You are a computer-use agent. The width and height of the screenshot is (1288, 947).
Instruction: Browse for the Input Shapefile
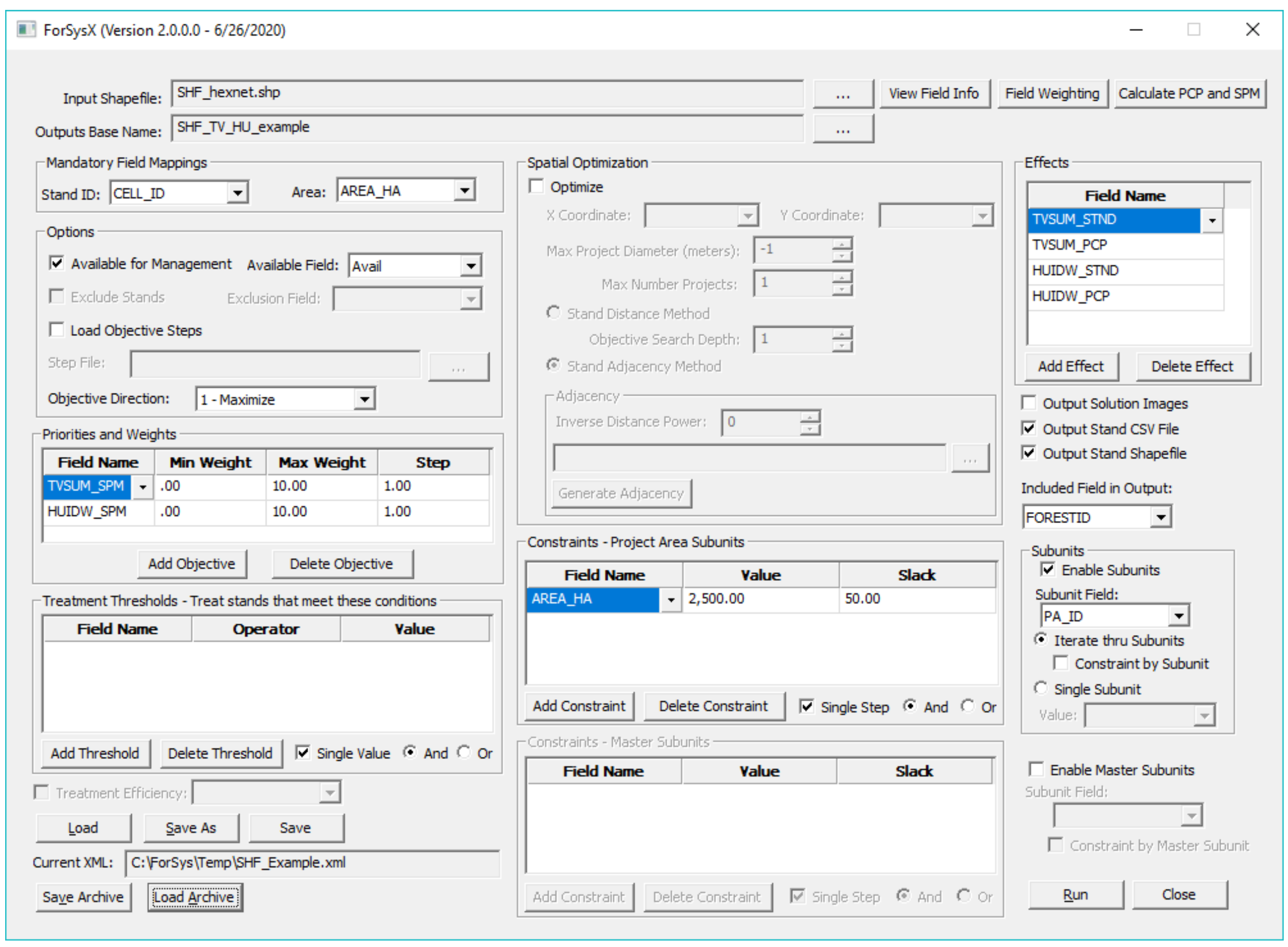(843, 94)
